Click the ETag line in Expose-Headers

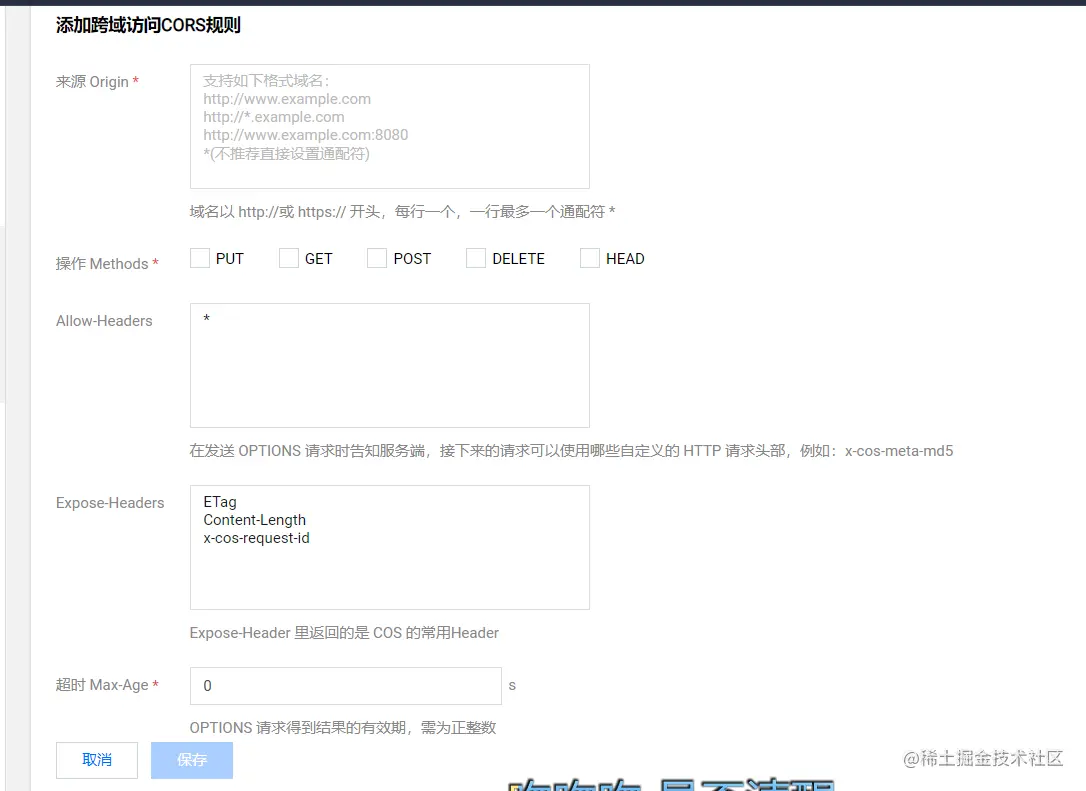[220, 501]
